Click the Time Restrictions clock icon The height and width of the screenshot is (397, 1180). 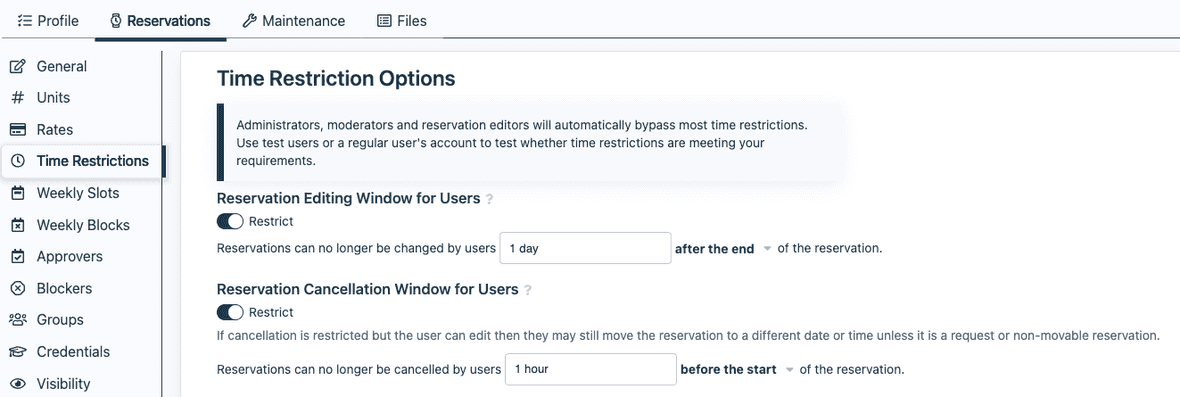coord(18,161)
